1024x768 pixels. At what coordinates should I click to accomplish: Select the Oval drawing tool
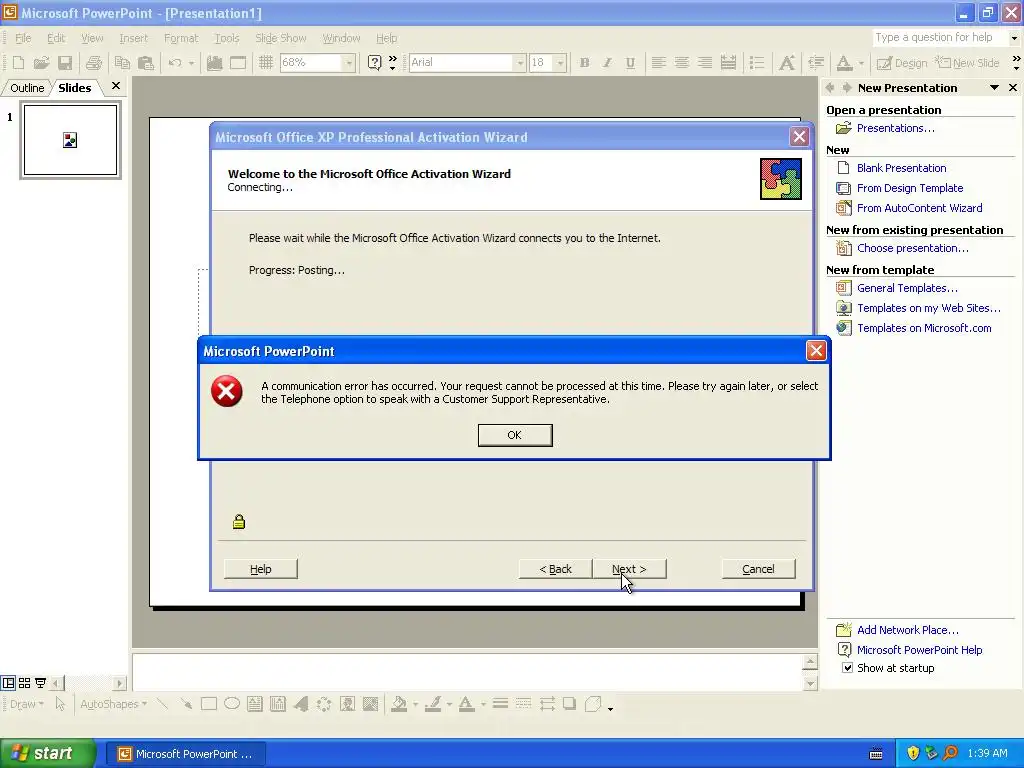(232, 704)
